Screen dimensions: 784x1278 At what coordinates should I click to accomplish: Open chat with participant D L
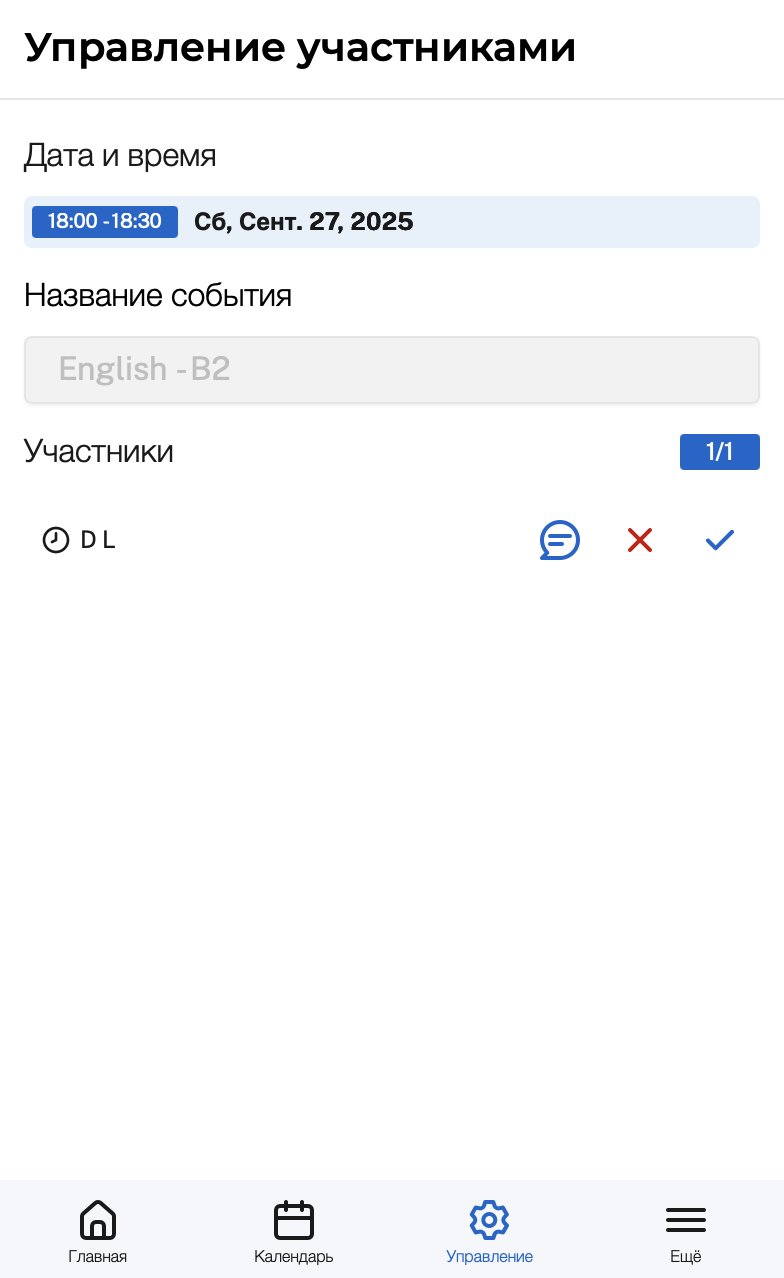(559, 540)
